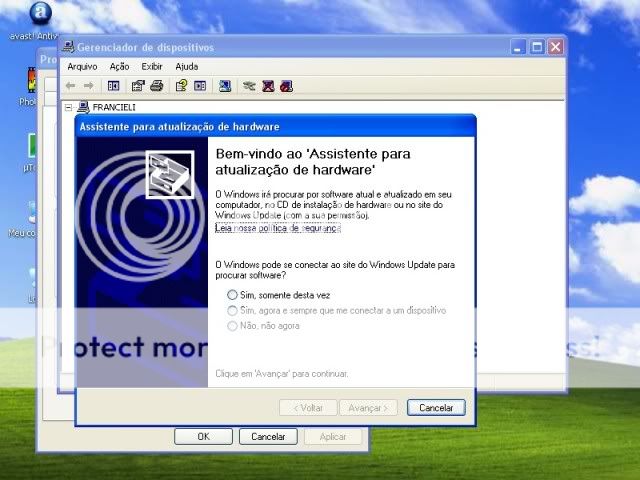Viewport: 640px width, 480px height.
Task: Select 'Sim, agora e sempre' radio option
Action: (x=233, y=310)
